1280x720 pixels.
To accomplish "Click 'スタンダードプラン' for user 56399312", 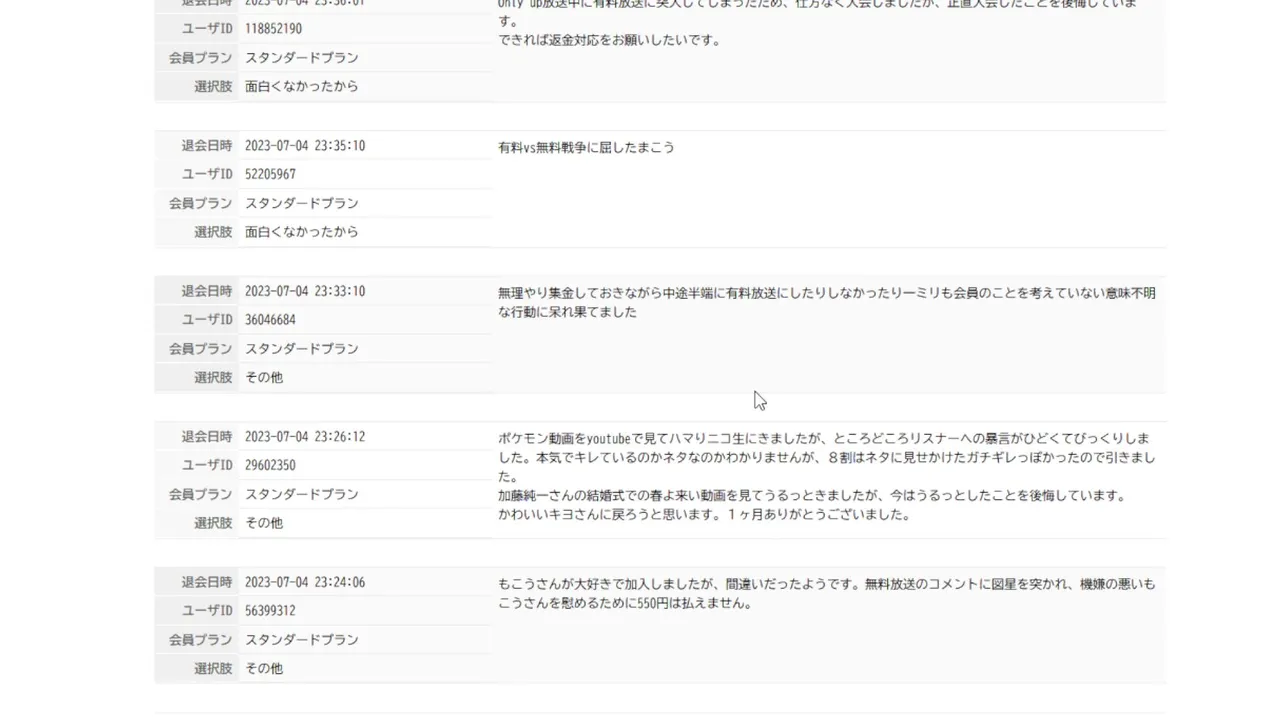I will tap(302, 640).
